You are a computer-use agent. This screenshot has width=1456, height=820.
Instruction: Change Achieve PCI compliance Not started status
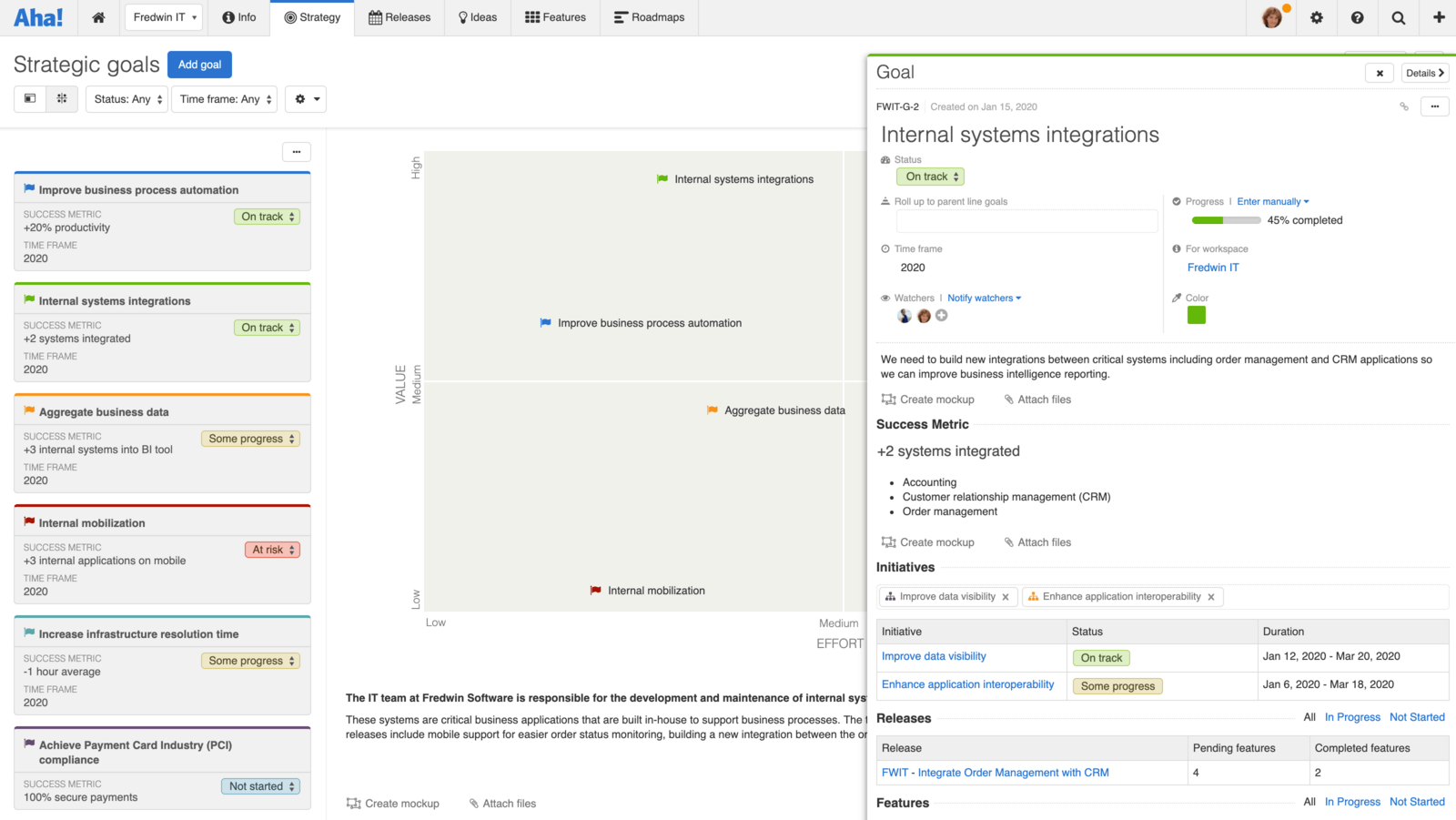pyautogui.click(x=261, y=786)
